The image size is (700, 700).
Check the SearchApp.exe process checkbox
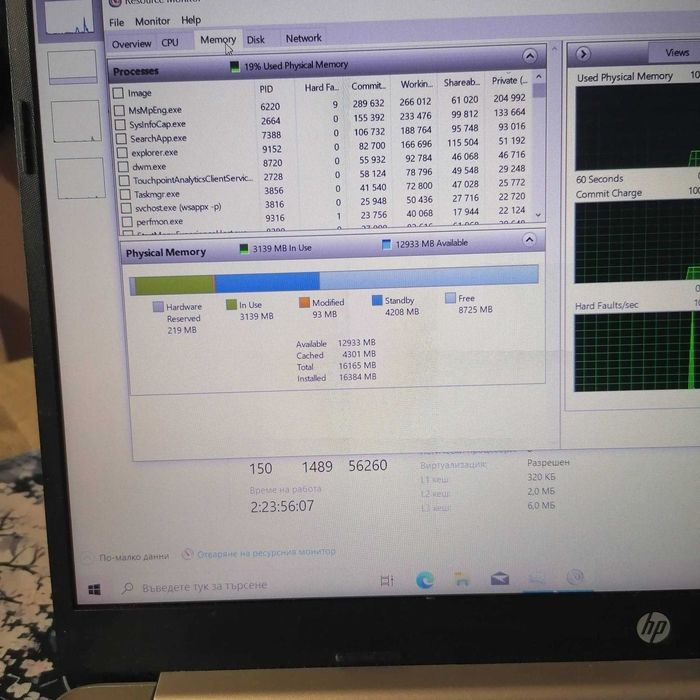pos(121,138)
